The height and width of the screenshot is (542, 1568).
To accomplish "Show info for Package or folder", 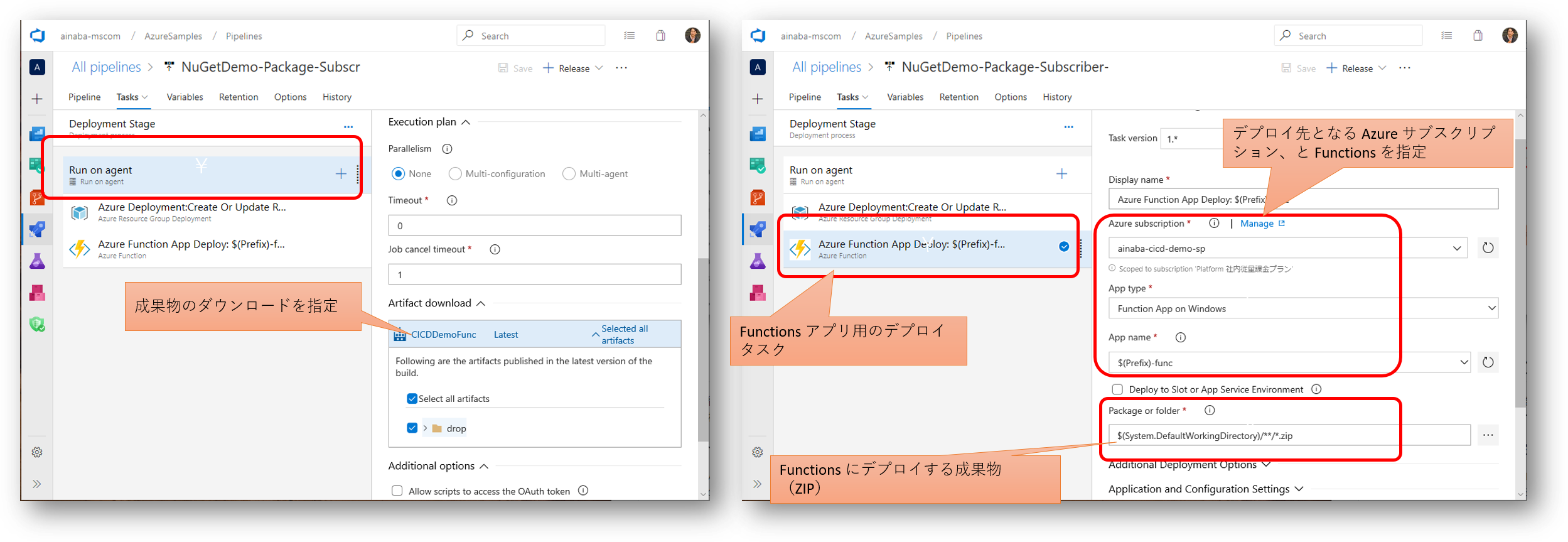I will (1210, 410).
